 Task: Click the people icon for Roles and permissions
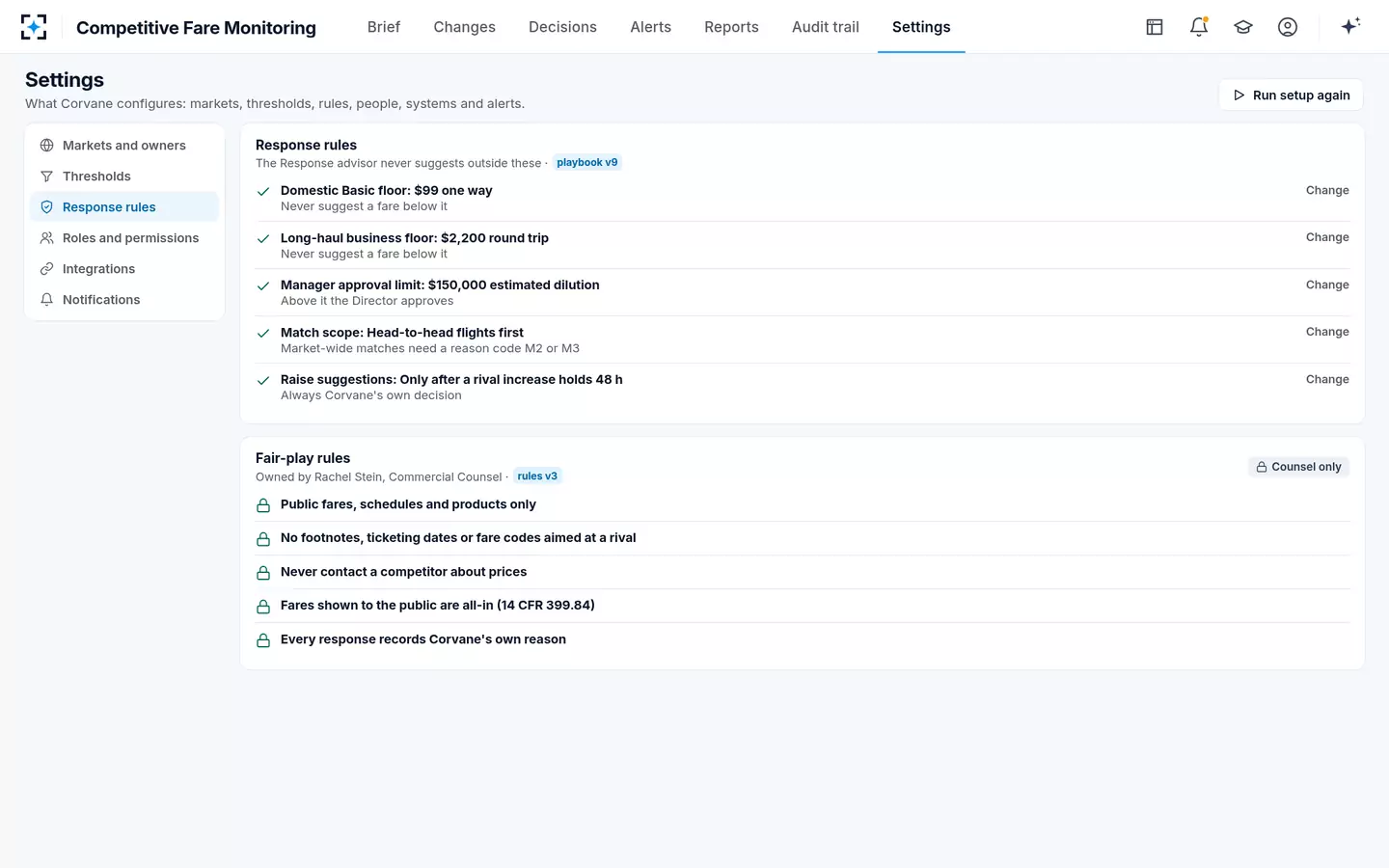(x=46, y=238)
